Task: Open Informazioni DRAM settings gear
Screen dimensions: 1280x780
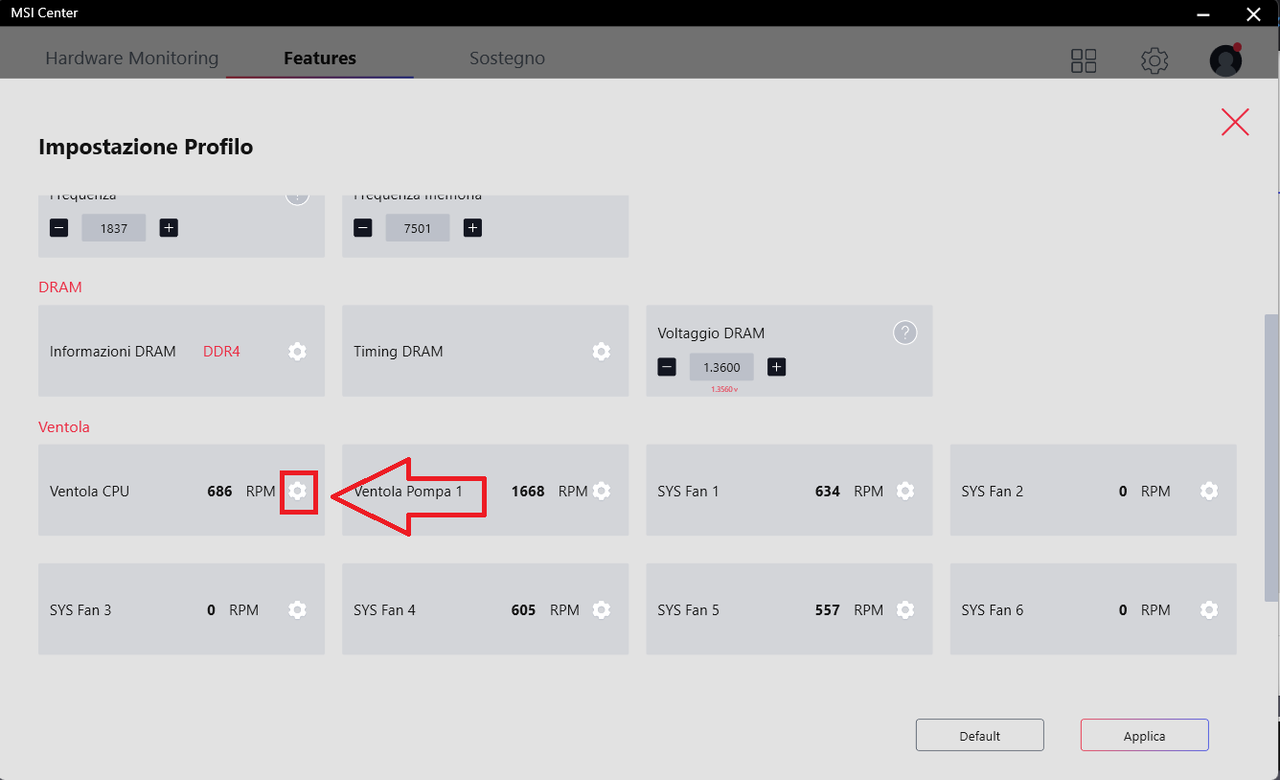Action: 297,352
